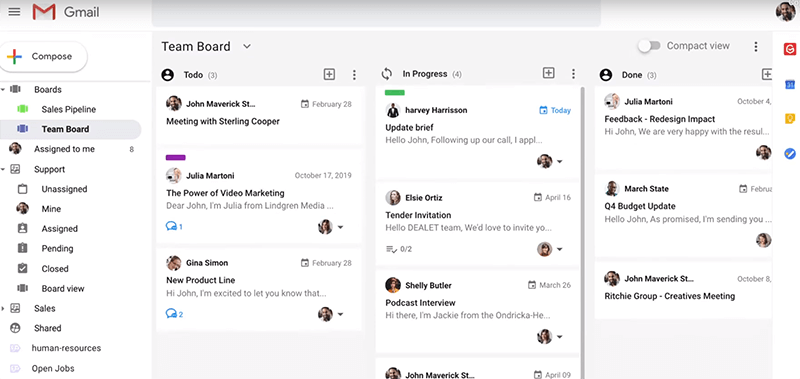Click the purple label on Julia Martoni card
The width and height of the screenshot is (800, 379).
(176, 158)
